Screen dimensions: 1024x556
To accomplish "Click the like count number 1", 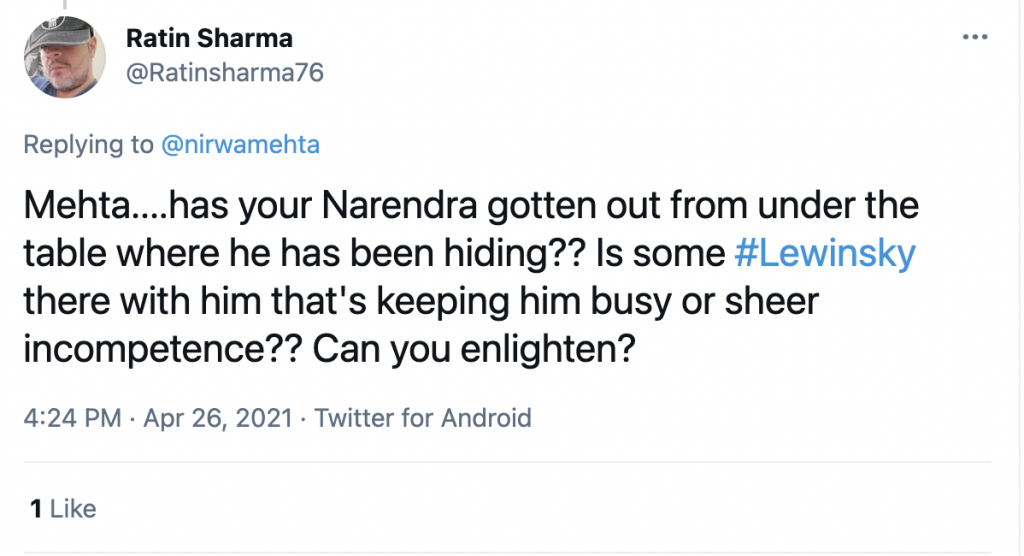I will point(36,509).
